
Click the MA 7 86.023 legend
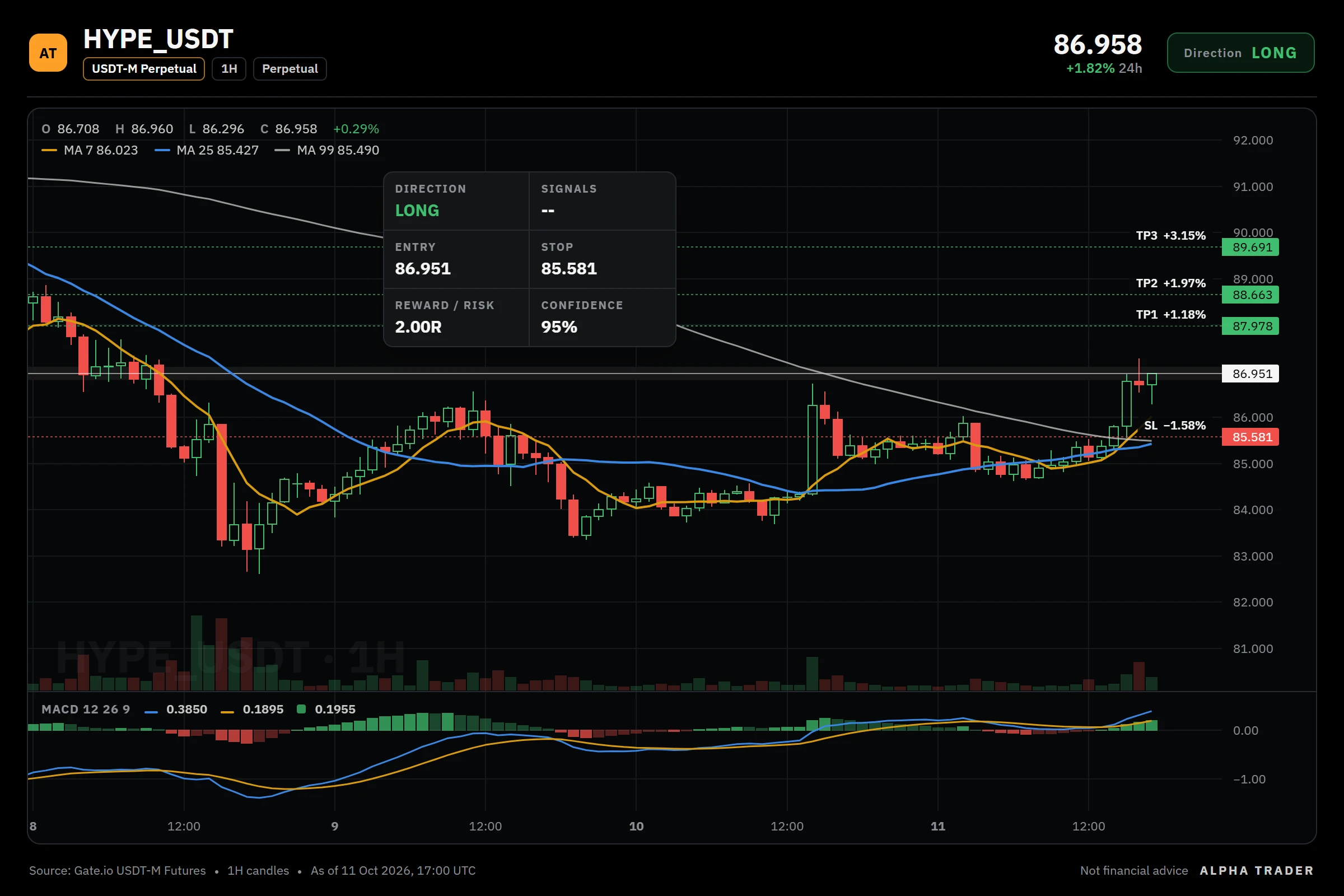tap(90, 150)
